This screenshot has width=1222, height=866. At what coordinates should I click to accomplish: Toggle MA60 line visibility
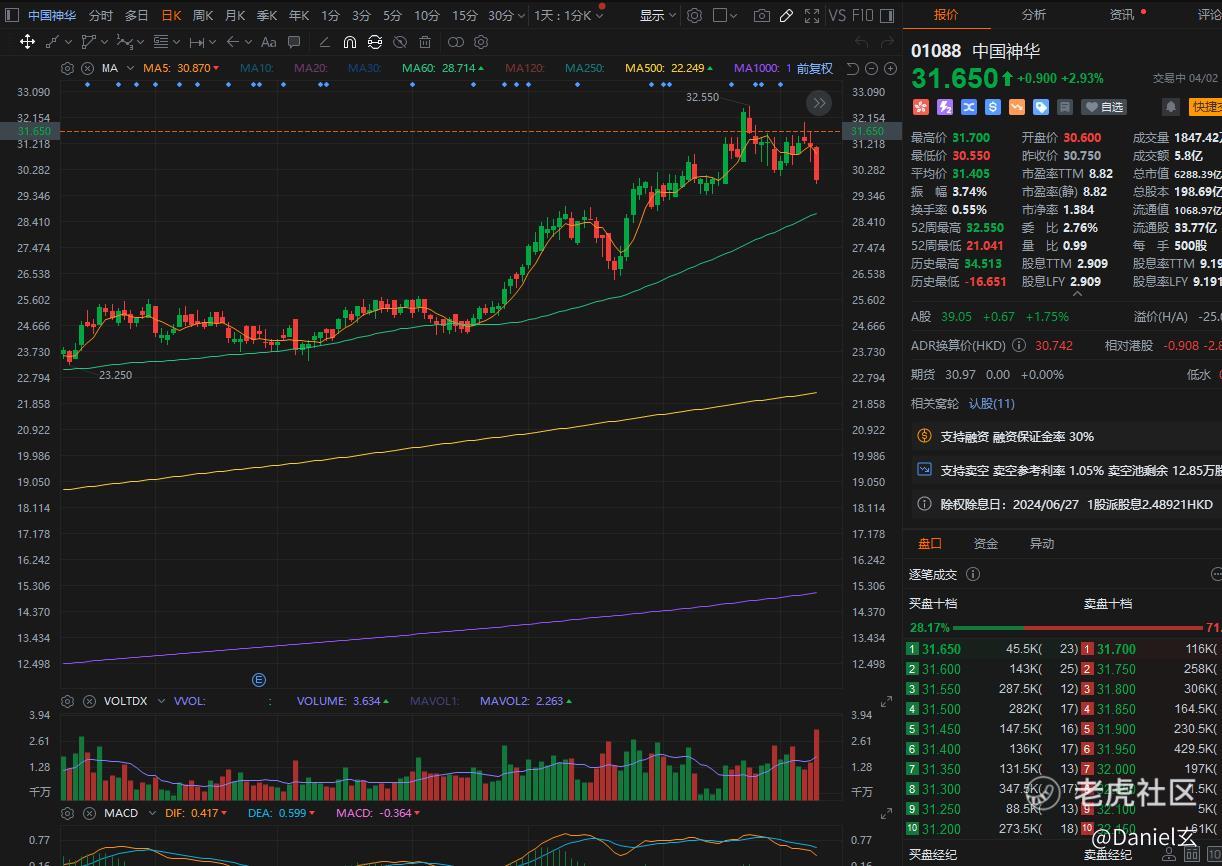(x=443, y=68)
